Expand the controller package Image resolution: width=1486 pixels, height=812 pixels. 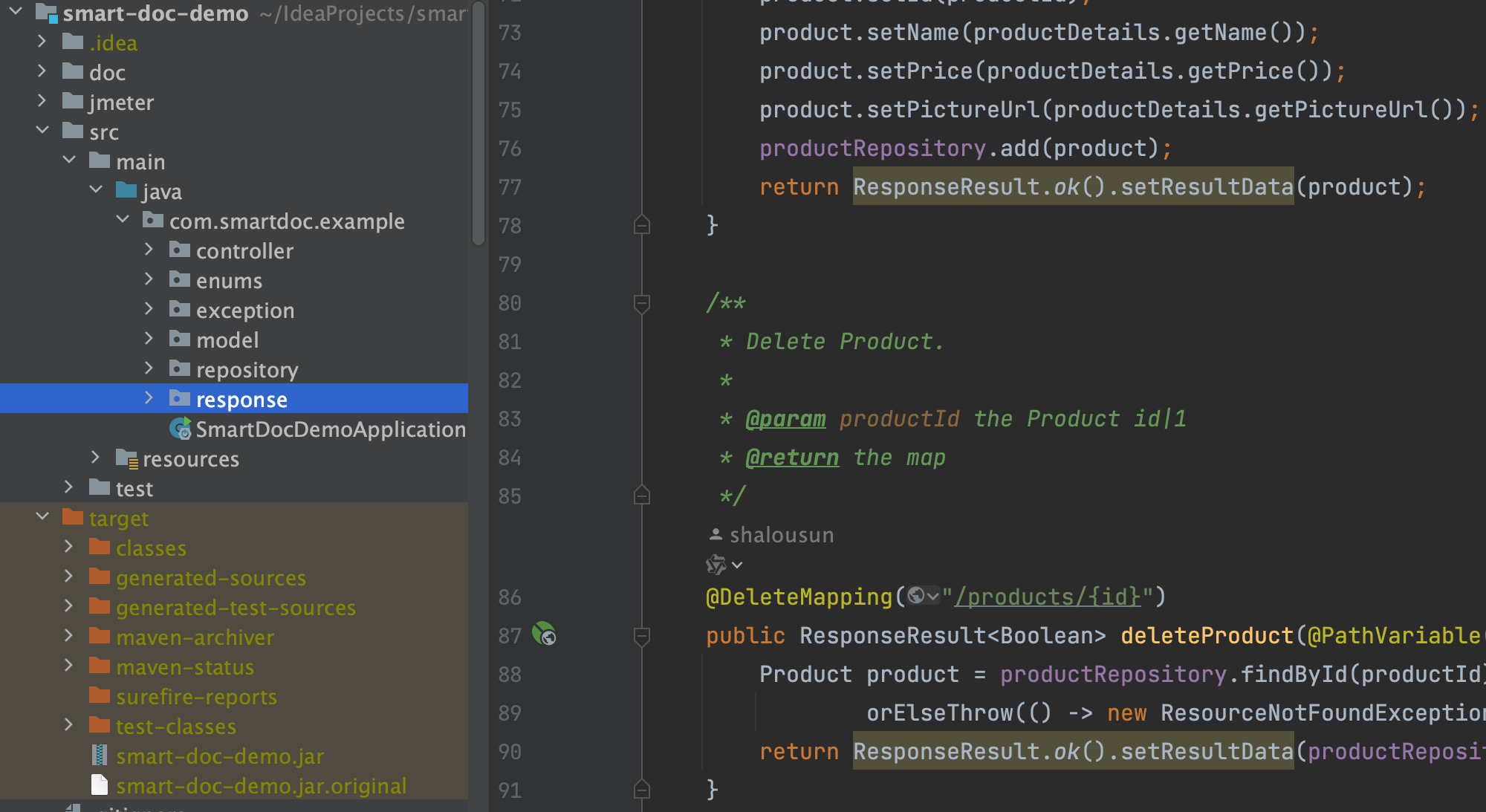point(149,250)
